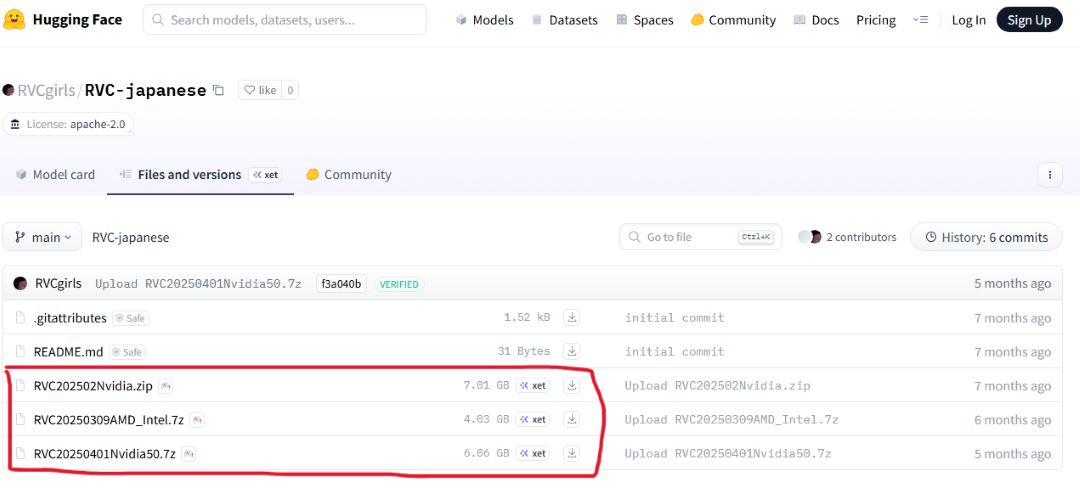Expand the main branch dropdown
Viewport: 1080px width, 489px height.
pyautogui.click(x=42, y=237)
